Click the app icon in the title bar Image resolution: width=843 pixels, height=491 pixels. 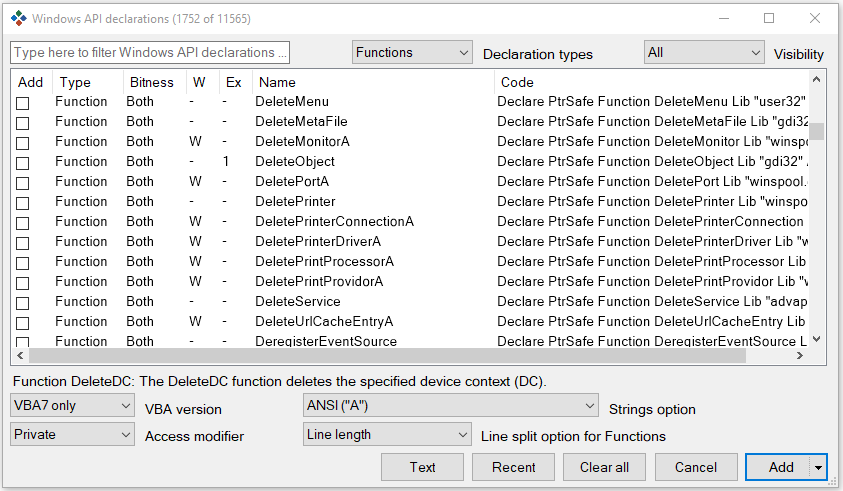[x=18, y=18]
